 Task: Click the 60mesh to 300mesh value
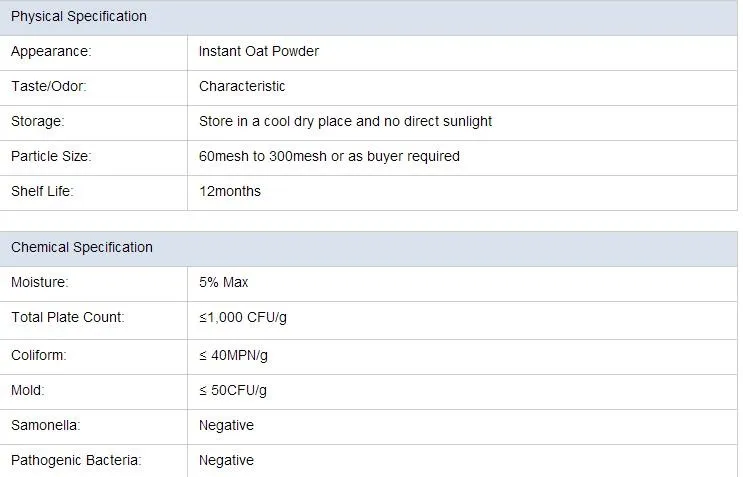329,156
